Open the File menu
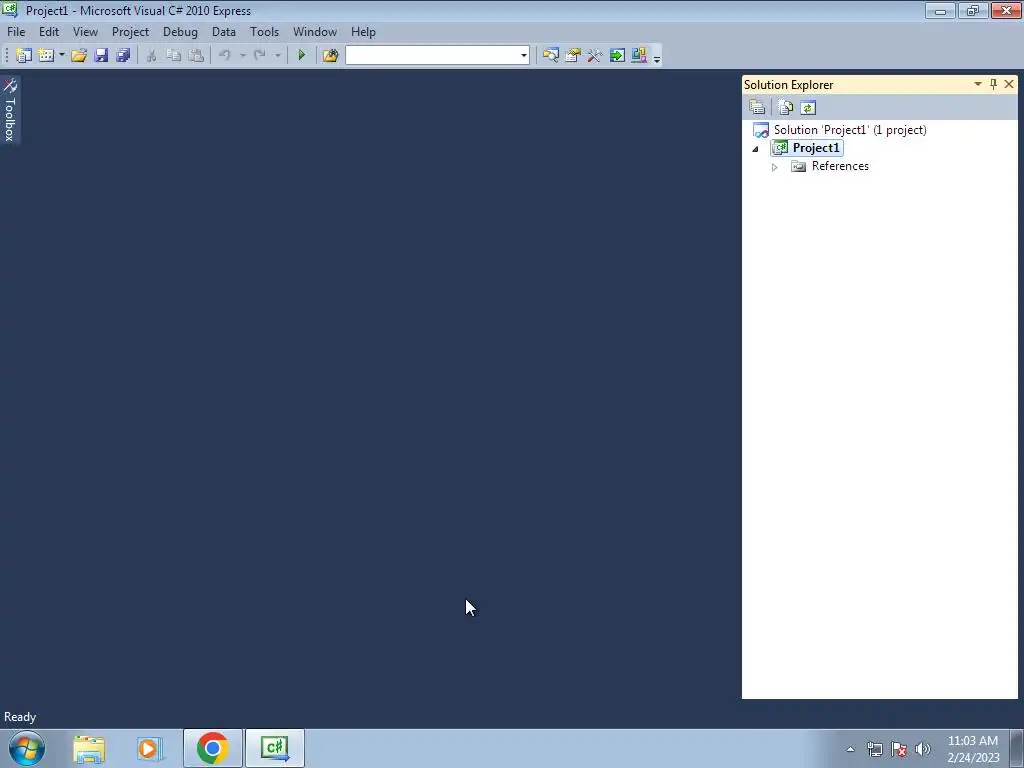 (16, 31)
